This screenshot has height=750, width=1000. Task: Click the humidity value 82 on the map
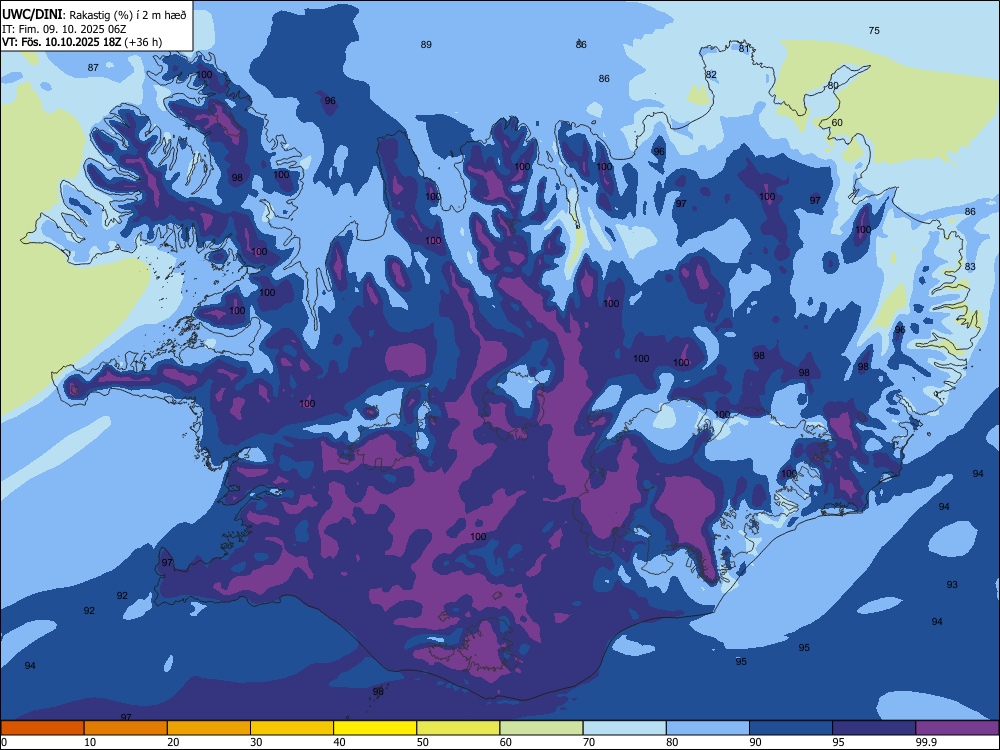tap(711, 75)
